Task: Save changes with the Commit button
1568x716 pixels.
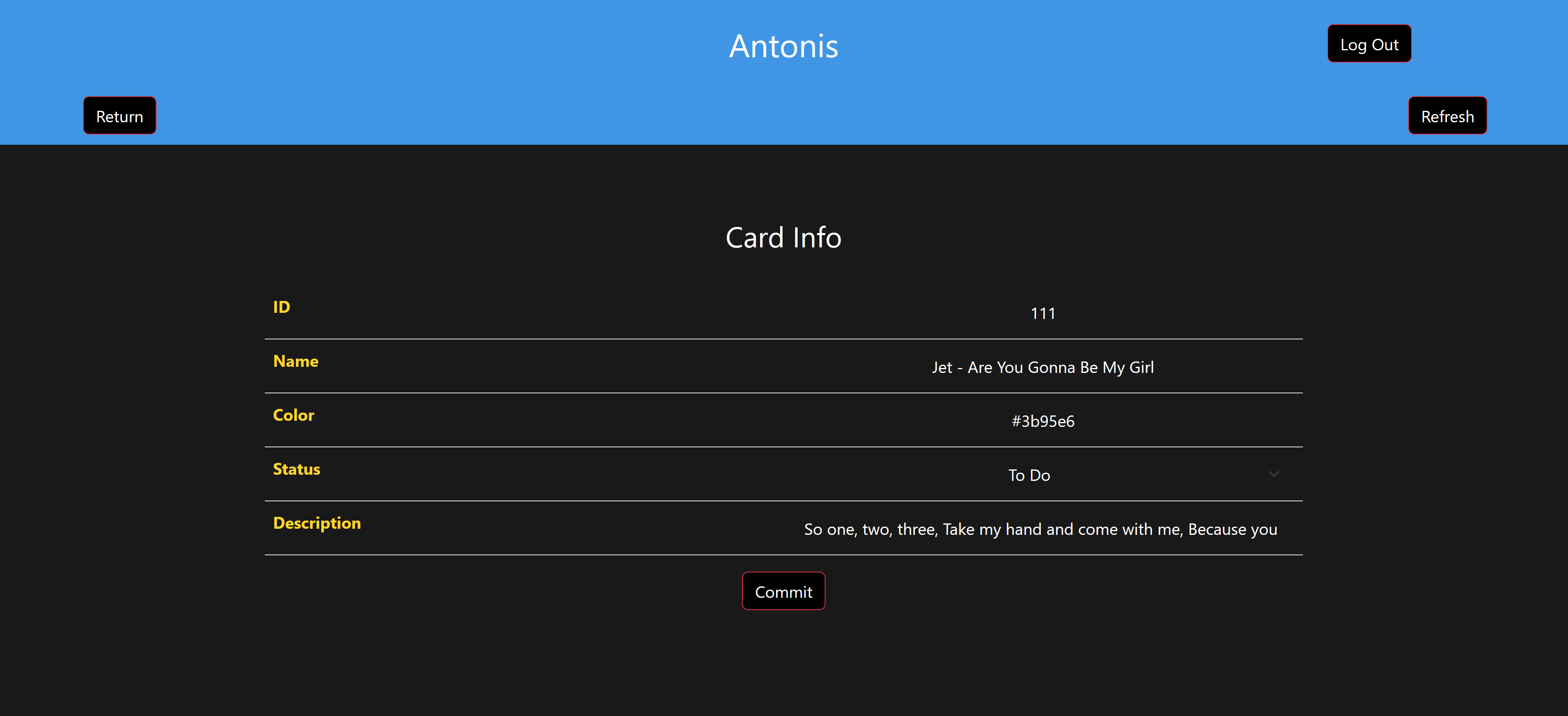Action: click(783, 591)
